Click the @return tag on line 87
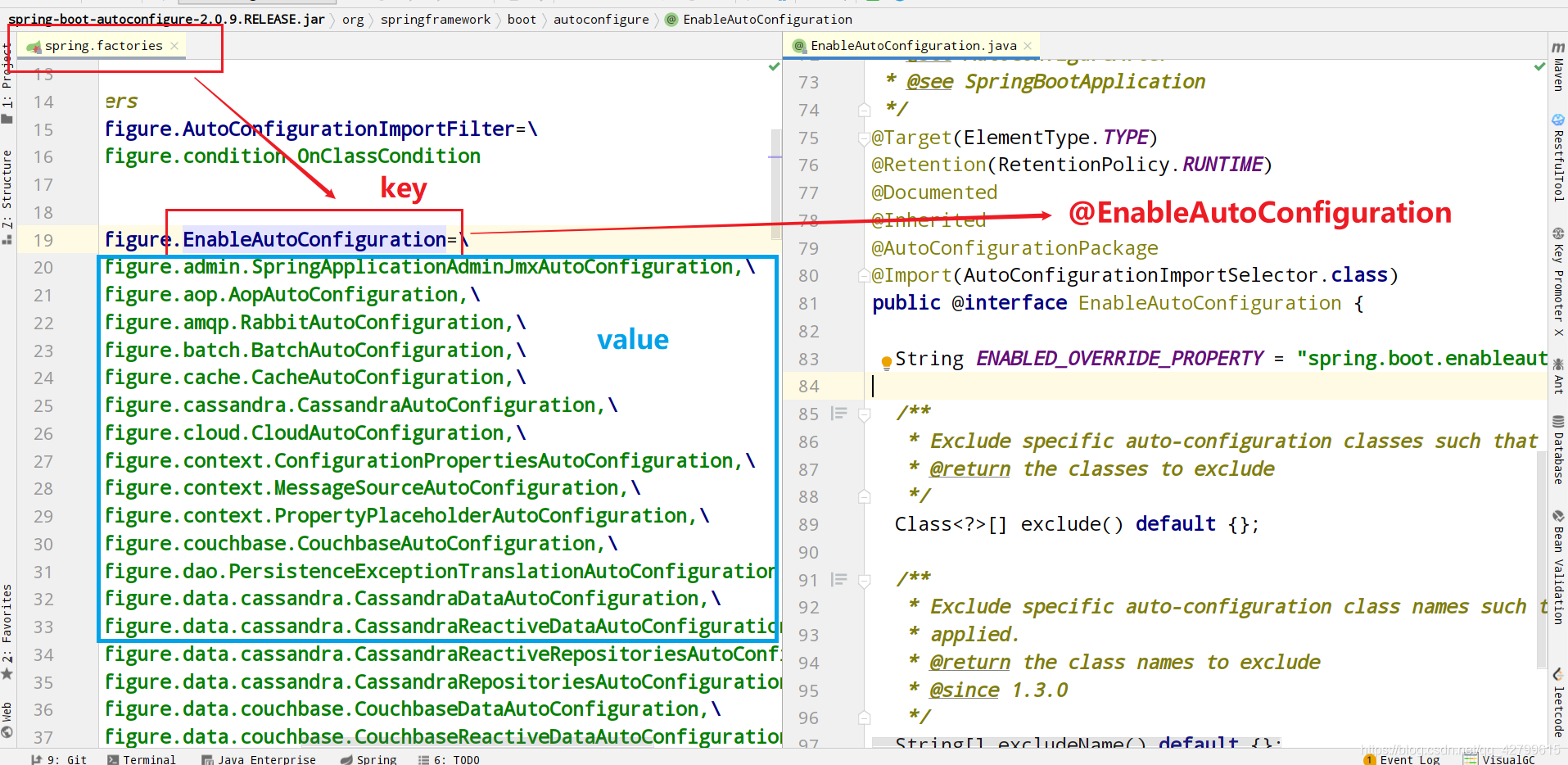The width and height of the screenshot is (1568, 765). coord(969,469)
